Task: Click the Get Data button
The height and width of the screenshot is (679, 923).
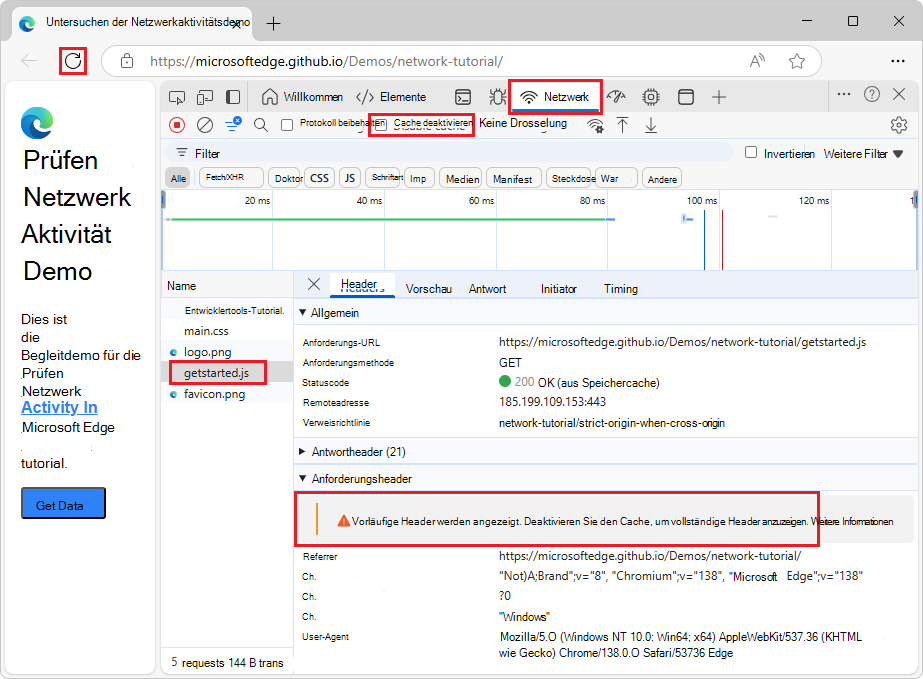Action: [64, 503]
